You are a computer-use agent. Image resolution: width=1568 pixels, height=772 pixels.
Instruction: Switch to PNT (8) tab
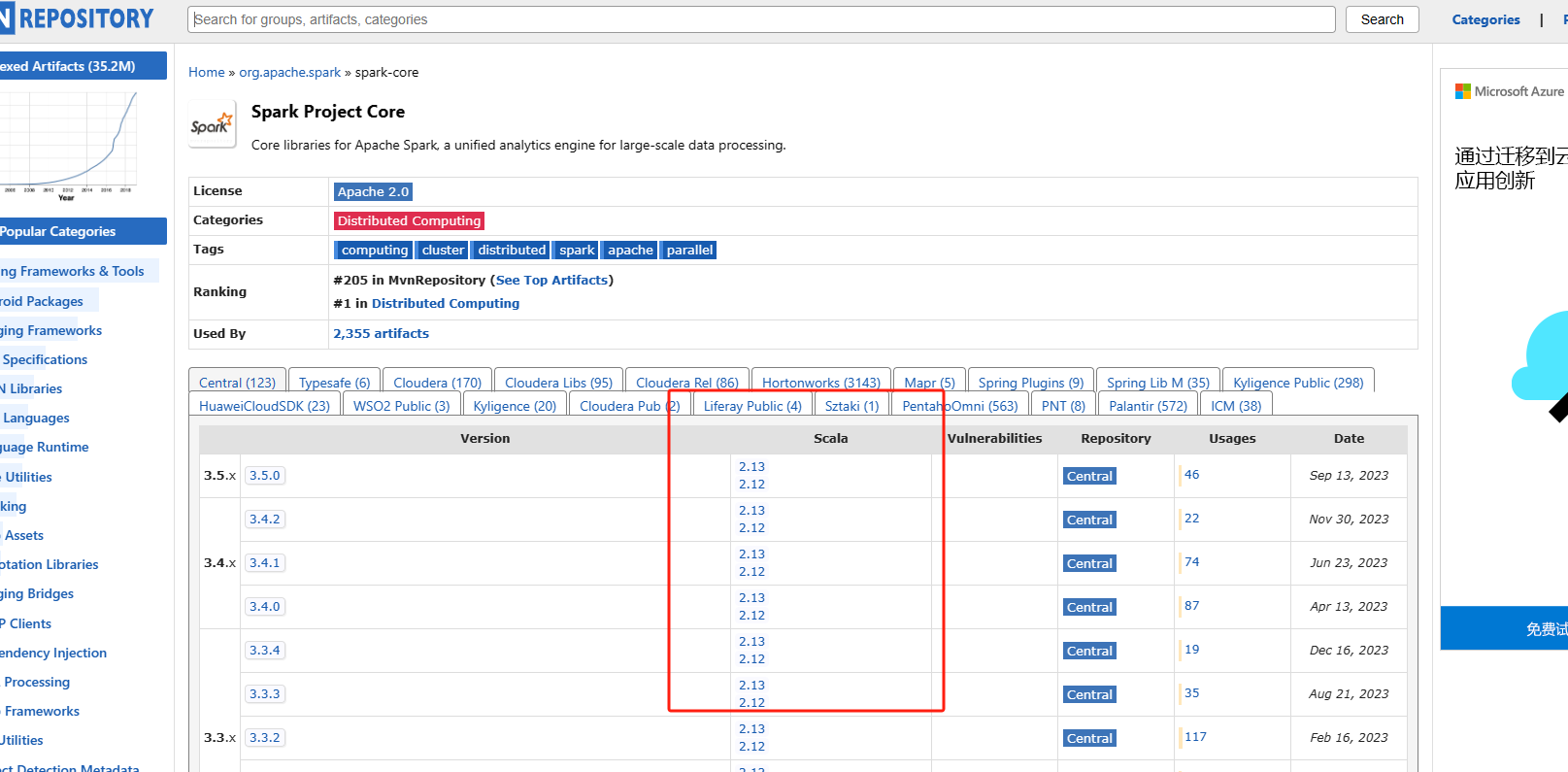[x=1063, y=406]
